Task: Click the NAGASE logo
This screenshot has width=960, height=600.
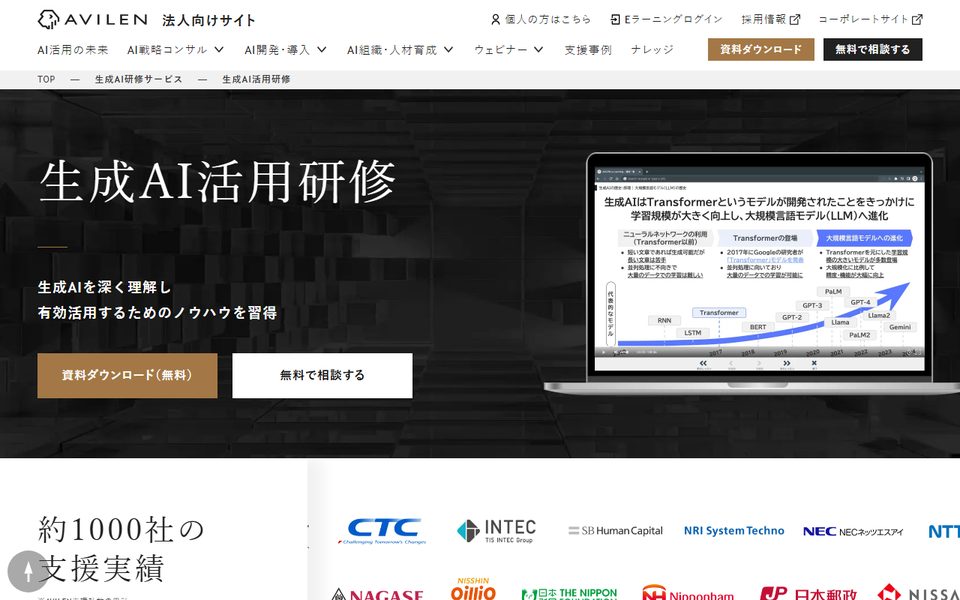Action: click(x=378, y=594)
